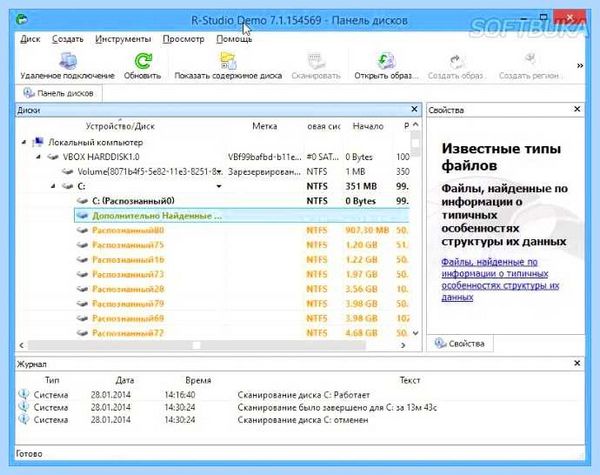
Task: Click disk list vertical scrollbar up arrow
Action: coord(416,125)
